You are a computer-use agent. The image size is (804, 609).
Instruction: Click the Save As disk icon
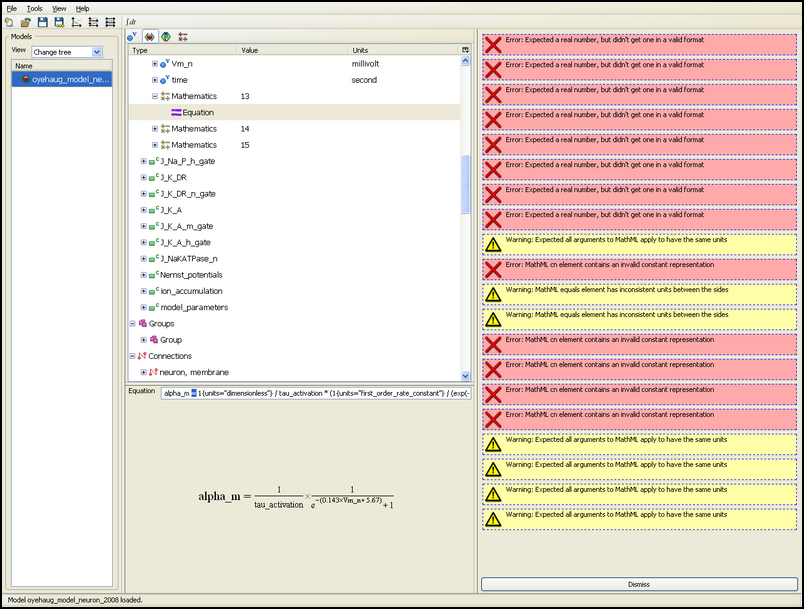[x=59, y=22]
